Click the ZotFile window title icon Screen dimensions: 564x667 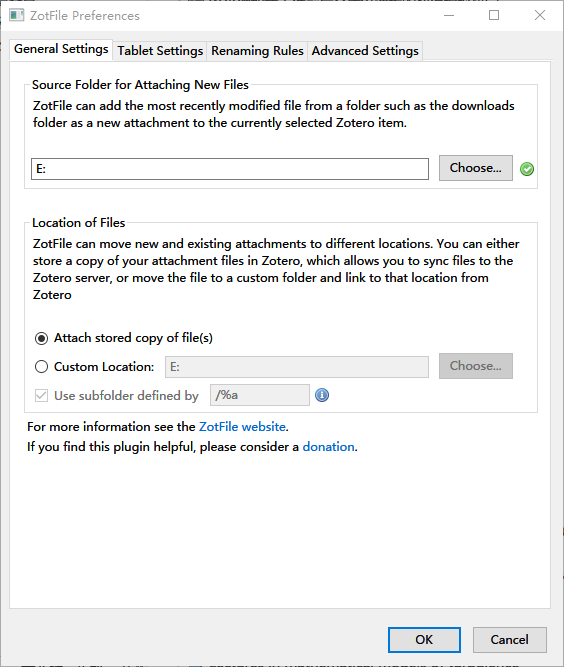17,15
